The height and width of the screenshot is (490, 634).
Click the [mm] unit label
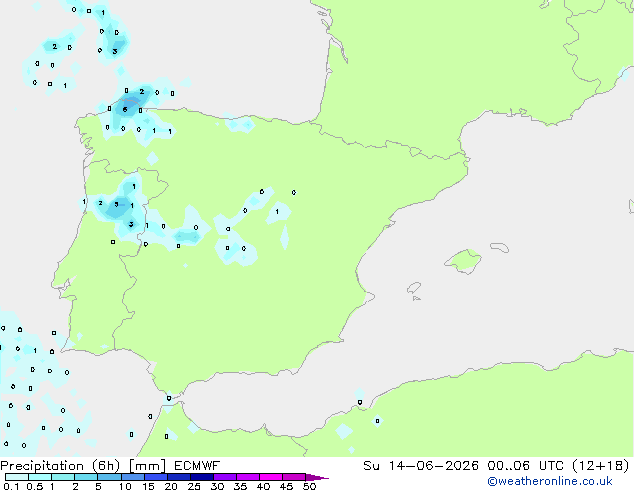pyautogui.click(x=147, y=466)
